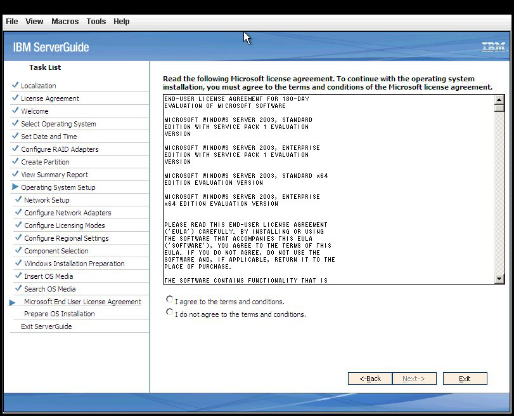
Task: Click checkmark icon beside Localization task
Action: pos(15,85)
